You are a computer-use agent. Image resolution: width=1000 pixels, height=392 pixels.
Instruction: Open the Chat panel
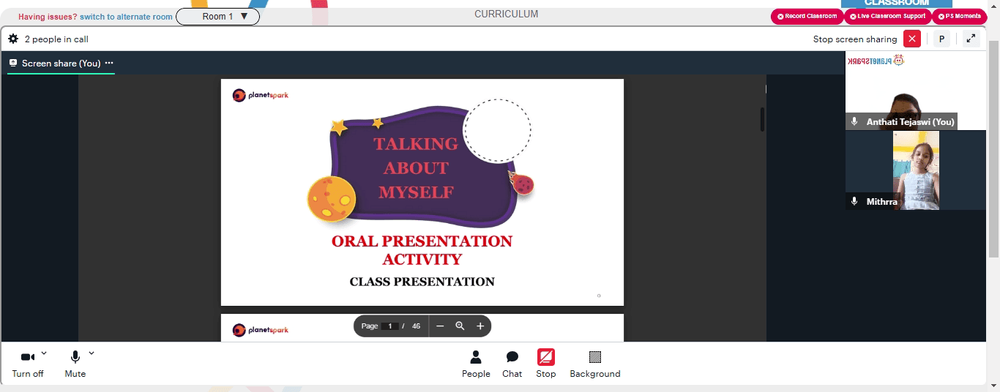pos(512,365)
